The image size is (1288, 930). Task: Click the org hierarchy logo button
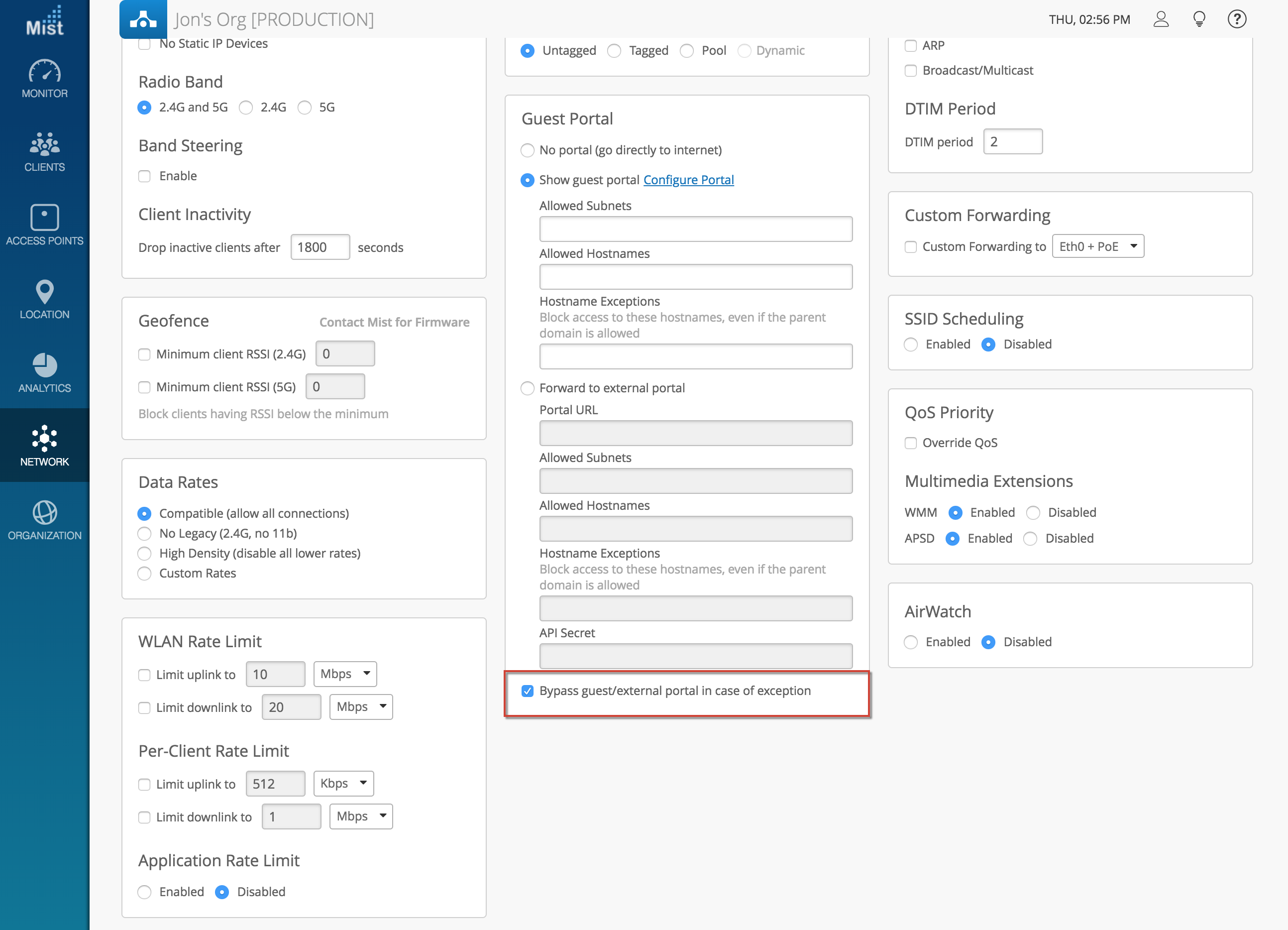(143, 19)
